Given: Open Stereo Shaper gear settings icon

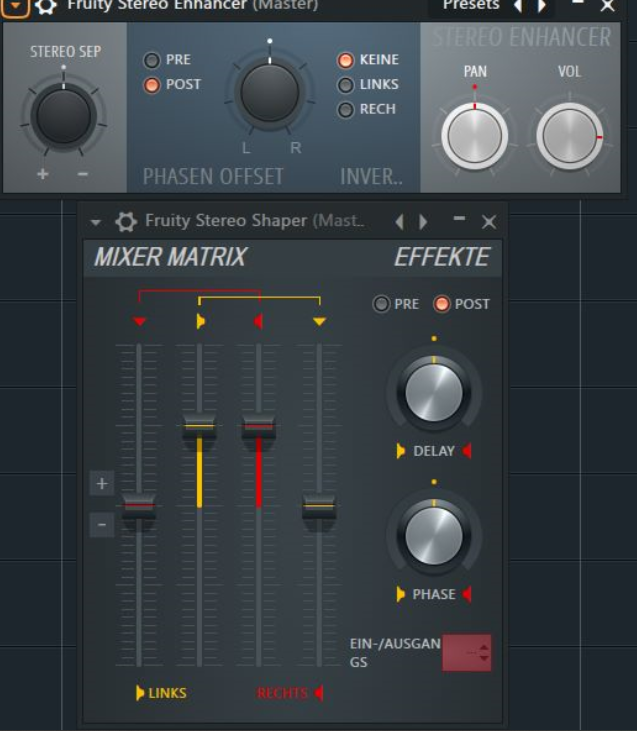Looking at the screenshot, I should [126, 221].
